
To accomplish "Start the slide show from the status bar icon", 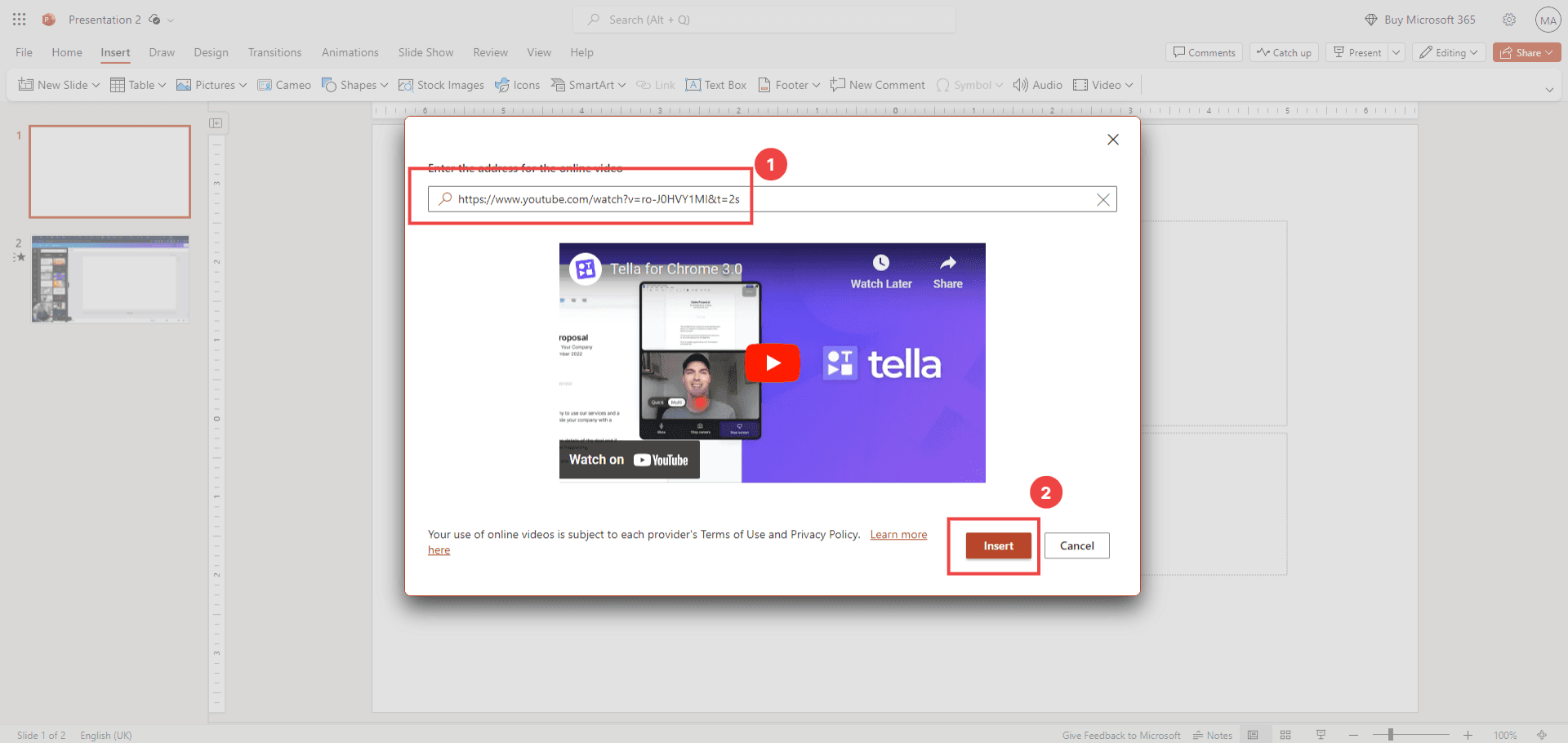I will point(1321,735).
